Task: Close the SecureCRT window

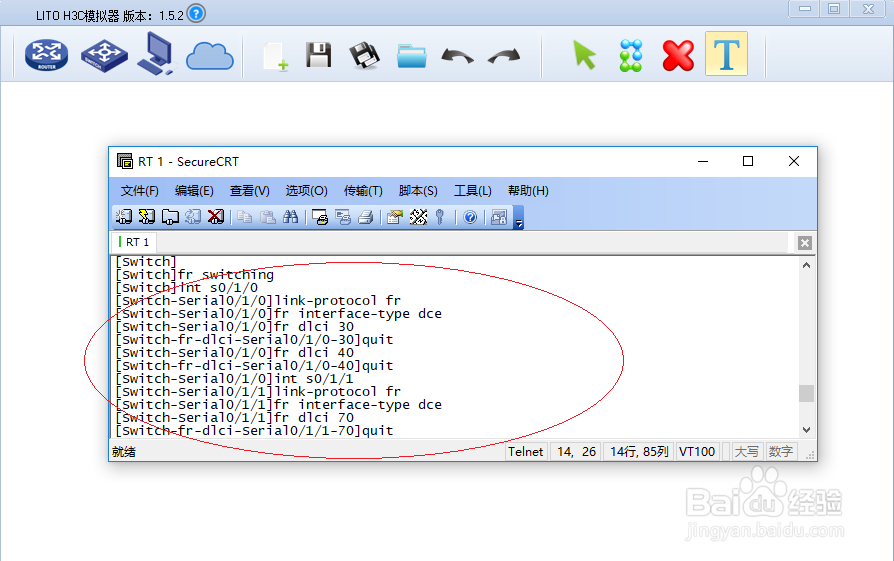Action: [x=794, y=161]
